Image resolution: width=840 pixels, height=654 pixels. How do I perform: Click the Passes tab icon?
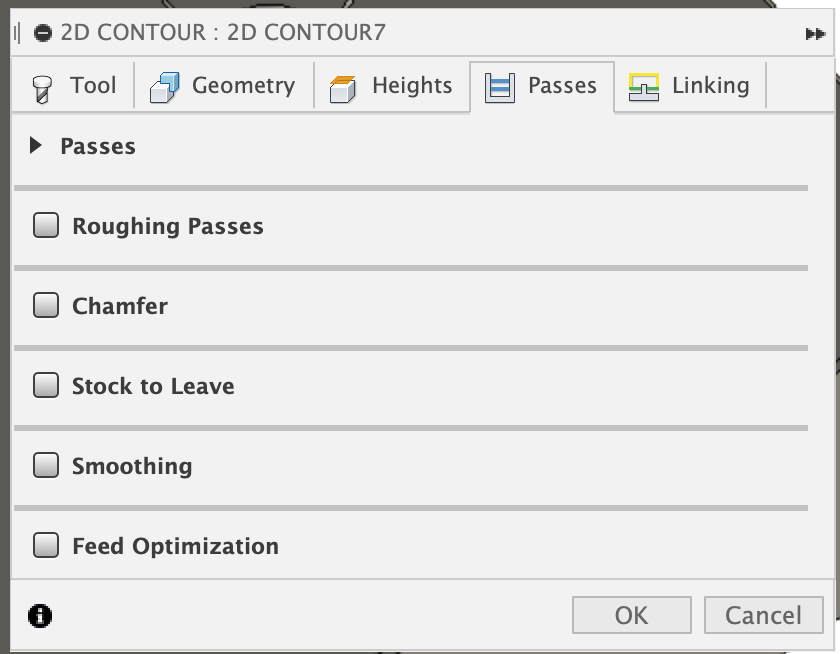pyautogui.click(x=496, y=86)
